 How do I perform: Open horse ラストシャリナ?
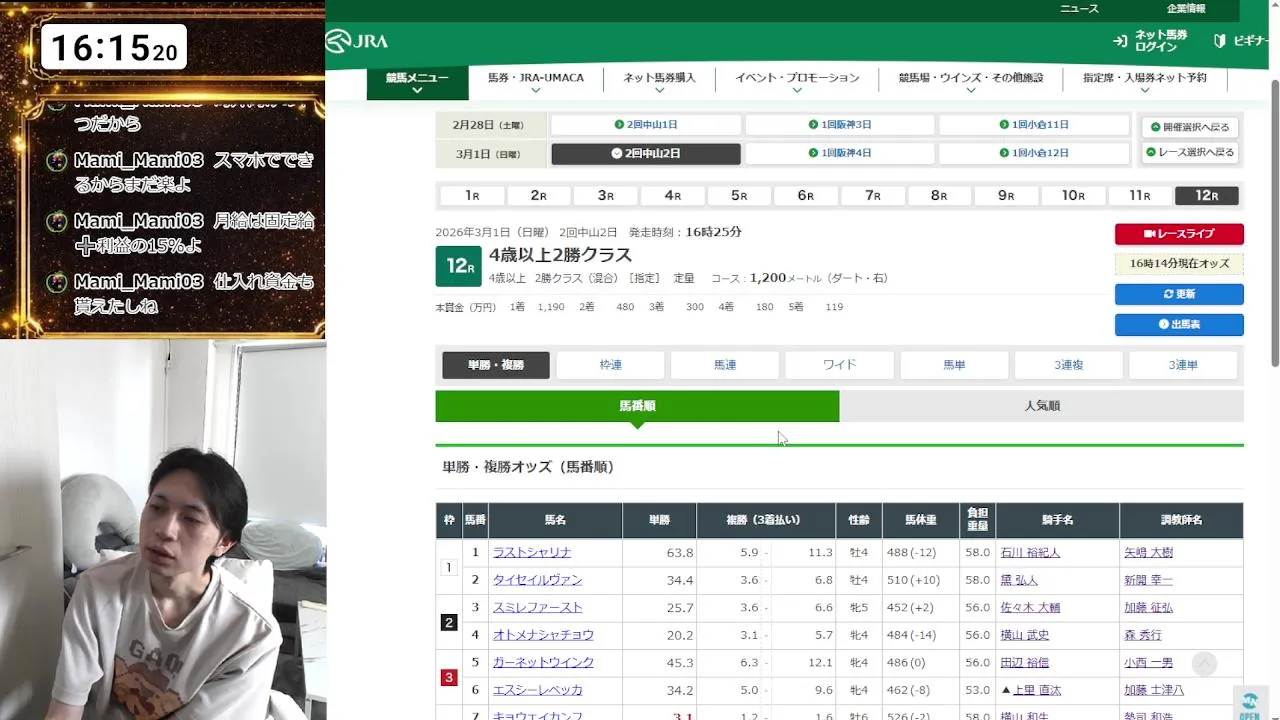(532, 552)
